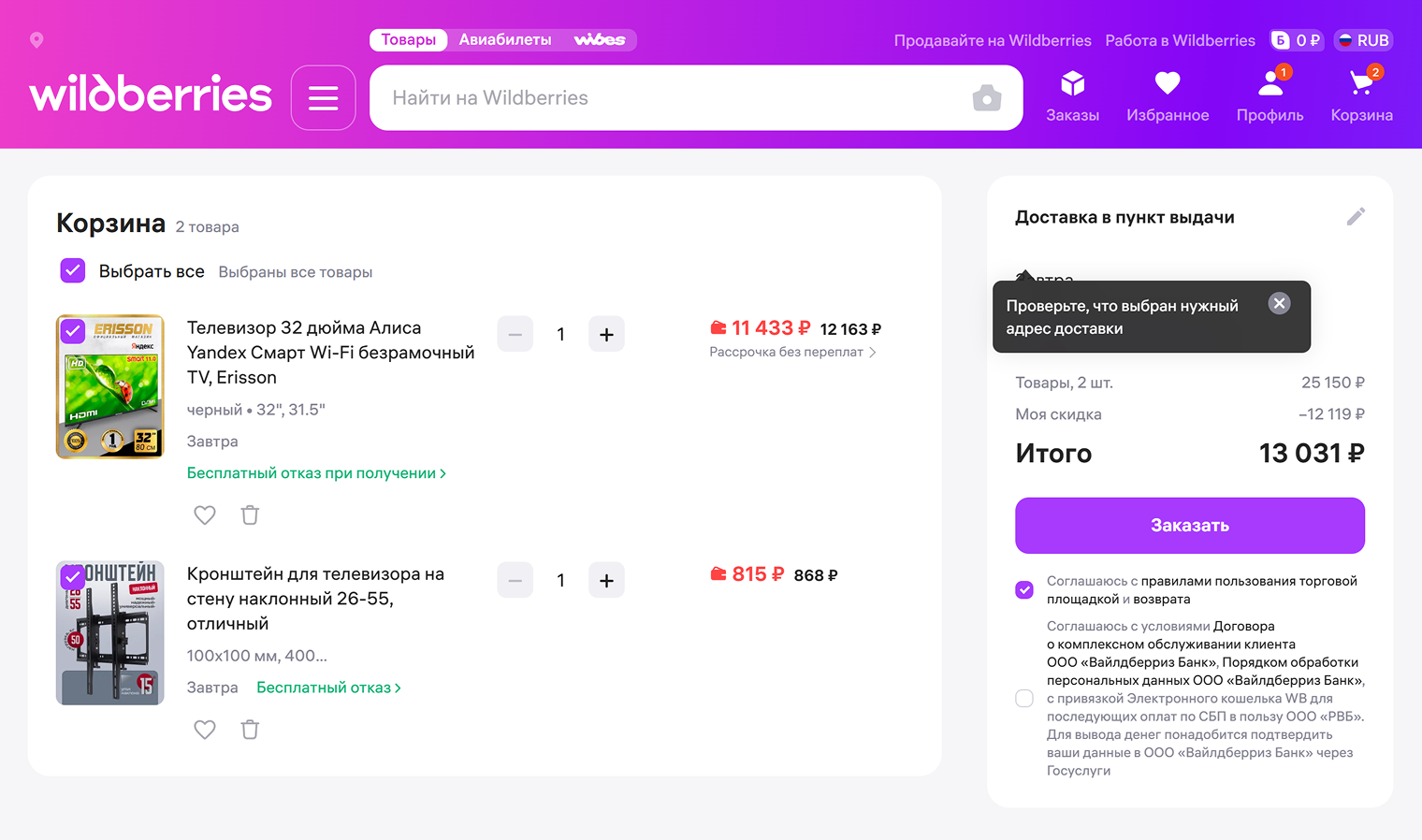
Task: Click the Итого total 13 031 ₽
Action: (1312, 454)
